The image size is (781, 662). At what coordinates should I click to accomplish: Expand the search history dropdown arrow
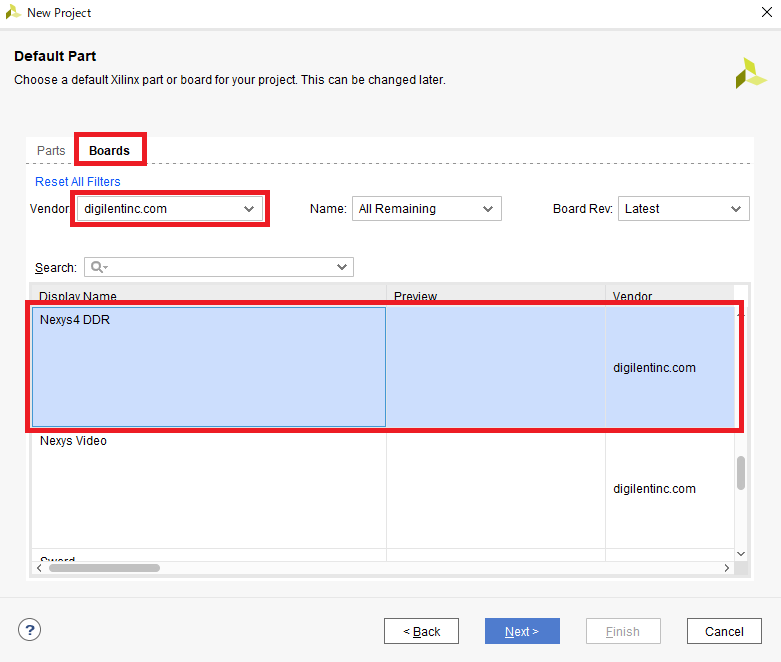(342, 267)
